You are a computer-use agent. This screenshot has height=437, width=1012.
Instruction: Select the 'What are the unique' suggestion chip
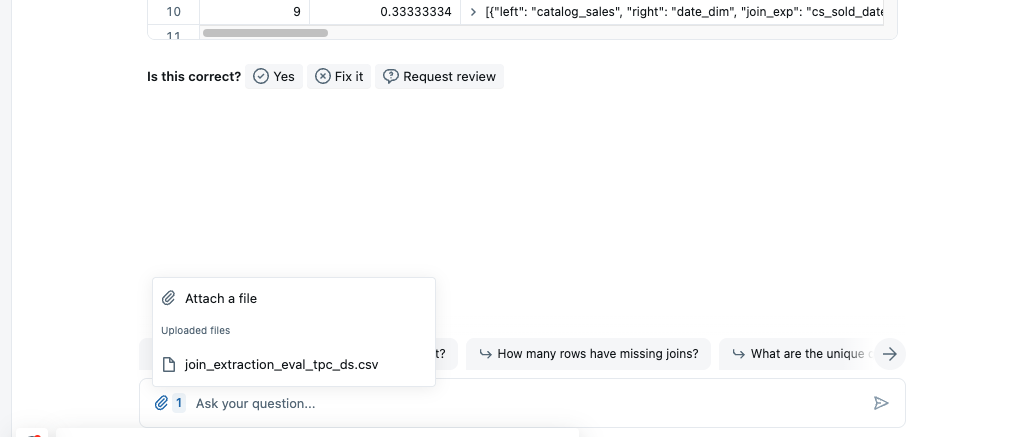click(798, 353)
